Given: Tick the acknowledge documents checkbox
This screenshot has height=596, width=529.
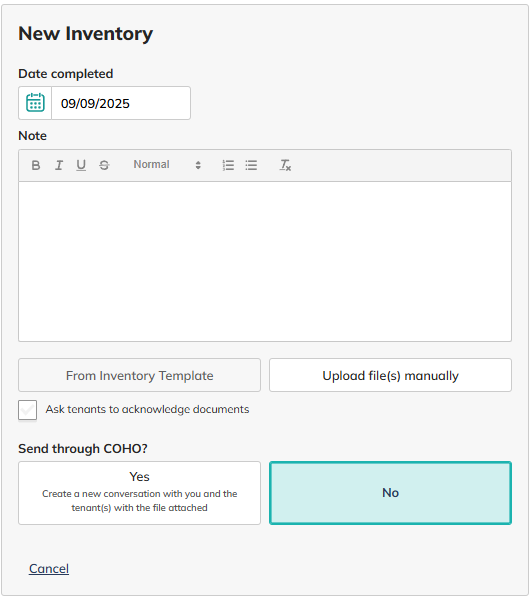Looking at the screenshot, I should pos(27,410).
